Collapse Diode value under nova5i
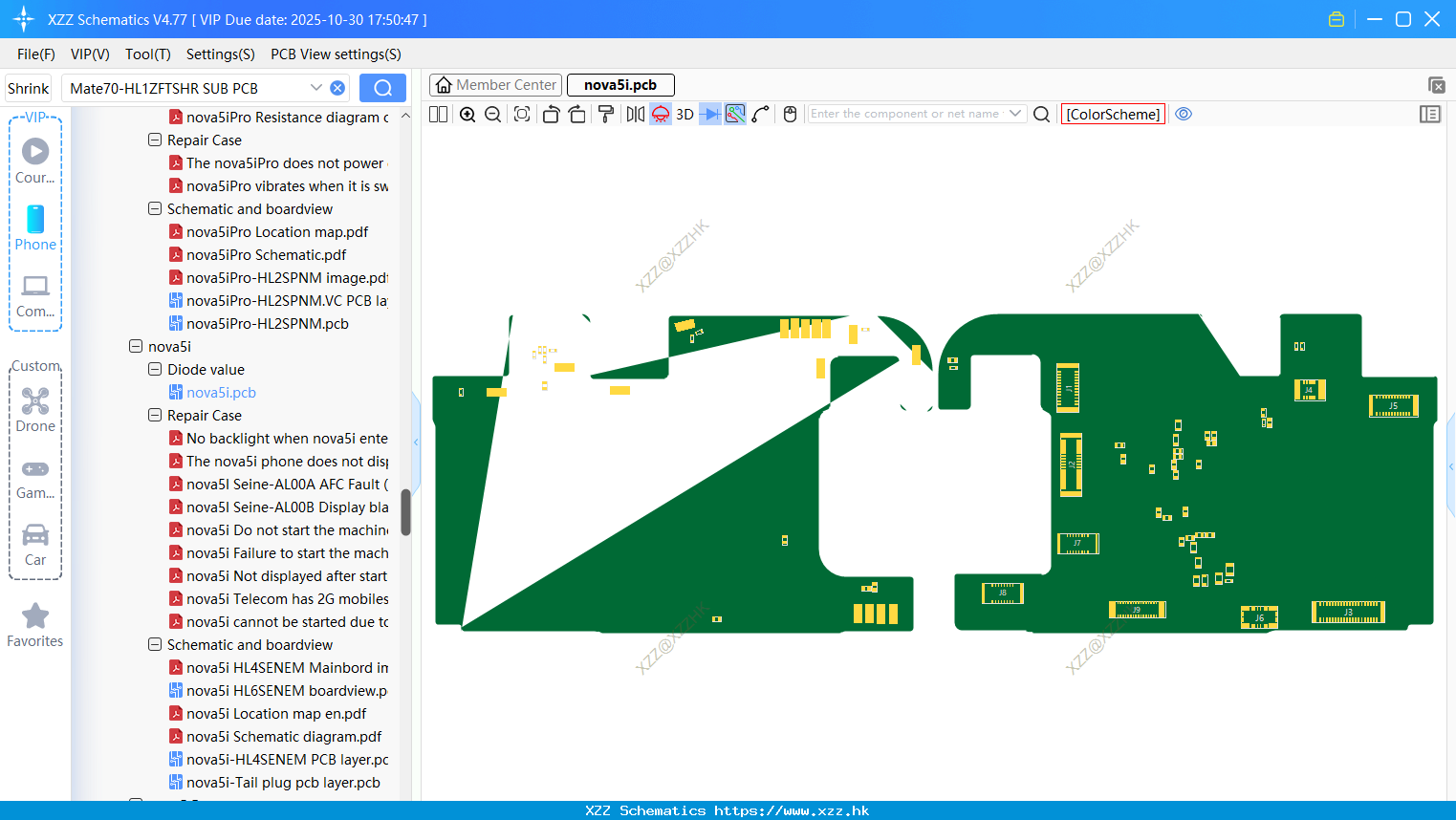Viewport: 1456px width, 820px height. [155, 369]
